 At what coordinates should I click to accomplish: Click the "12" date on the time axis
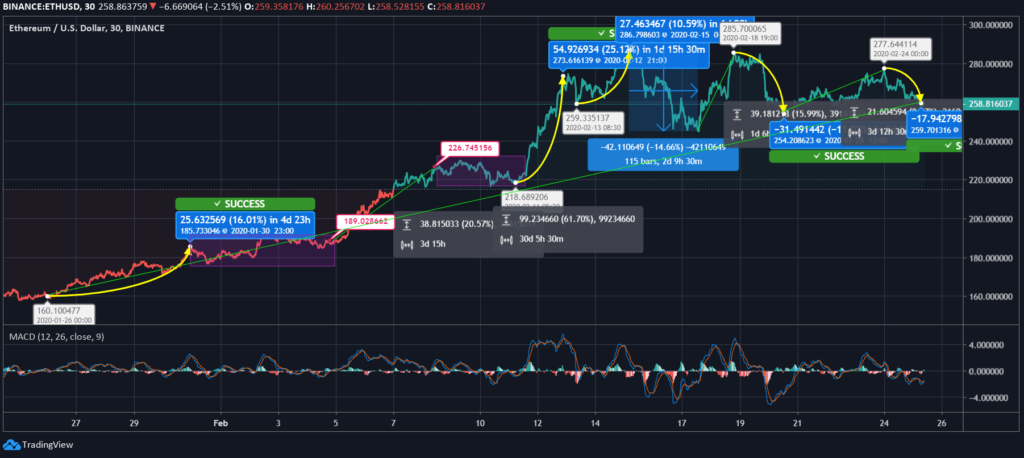click(x=537, y=423)
